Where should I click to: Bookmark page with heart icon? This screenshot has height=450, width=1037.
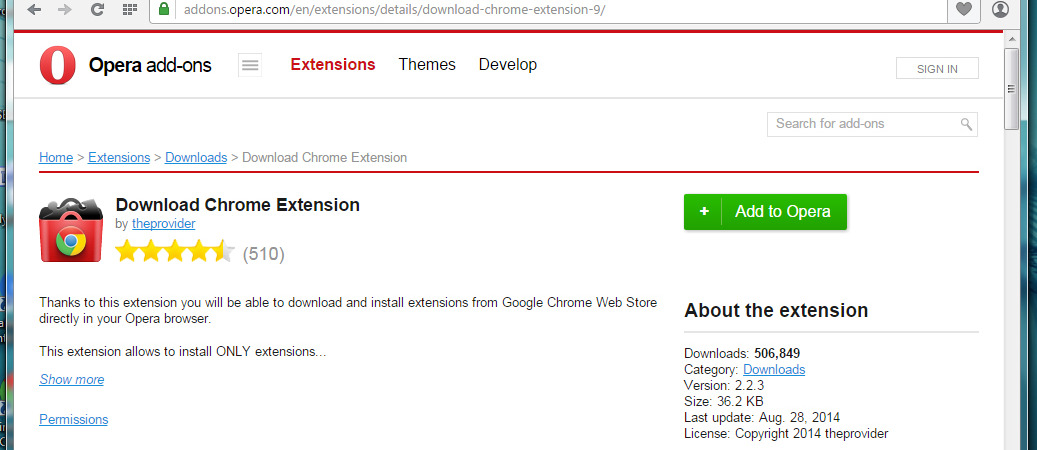point(964,10)
